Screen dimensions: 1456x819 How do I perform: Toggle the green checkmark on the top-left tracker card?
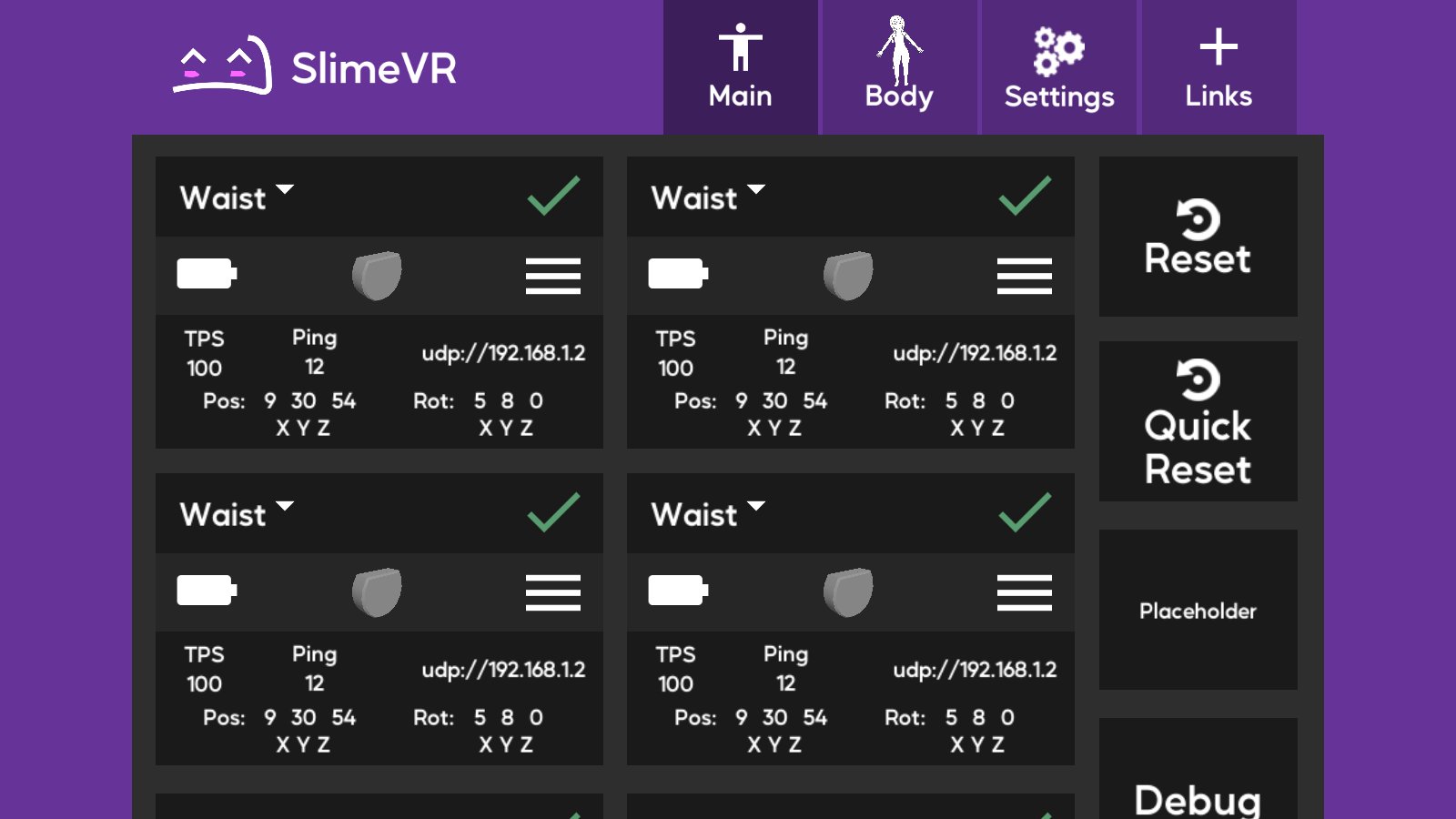coord(553,196)
